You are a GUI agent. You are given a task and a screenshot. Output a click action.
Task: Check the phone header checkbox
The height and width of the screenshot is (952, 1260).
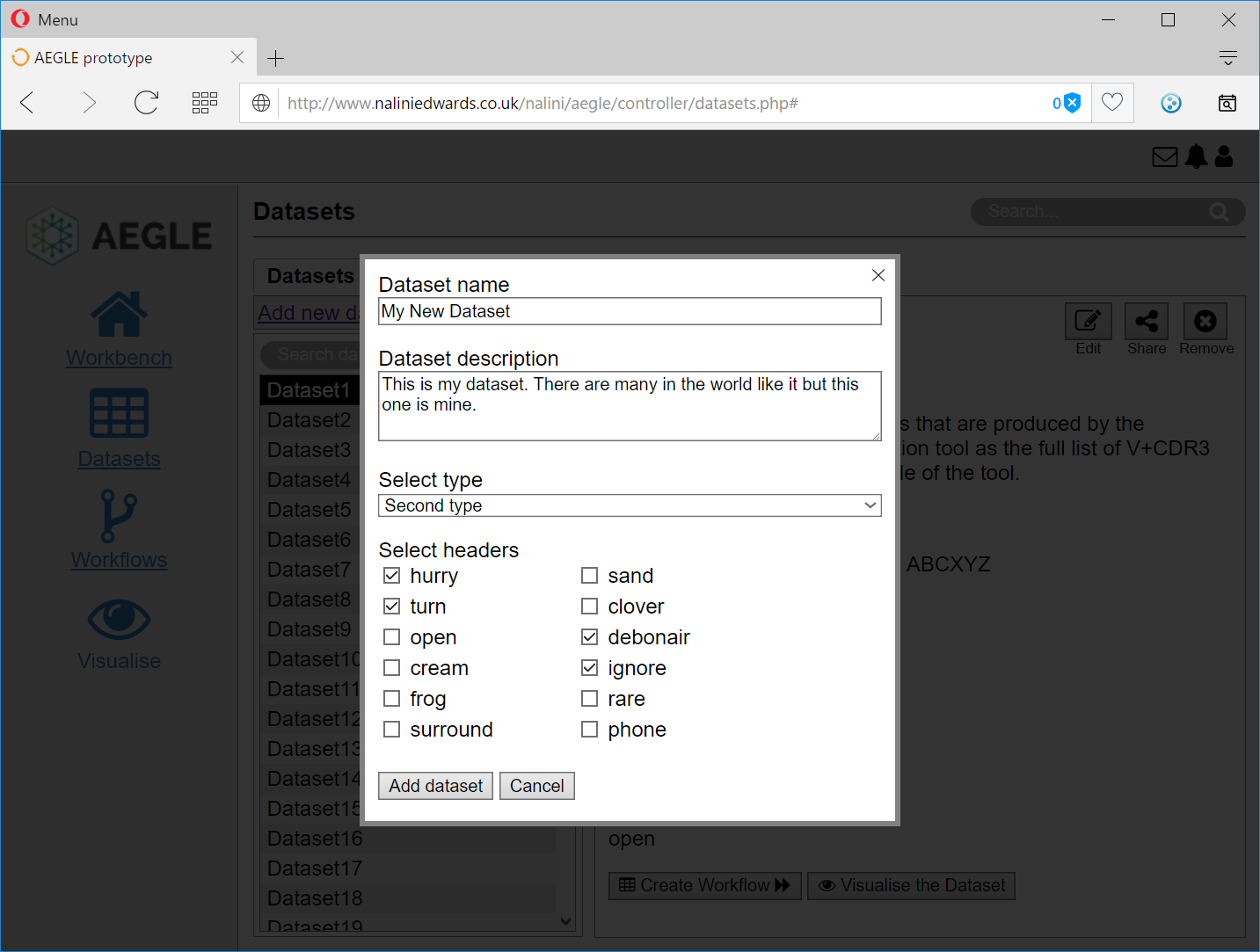[590, 730]
